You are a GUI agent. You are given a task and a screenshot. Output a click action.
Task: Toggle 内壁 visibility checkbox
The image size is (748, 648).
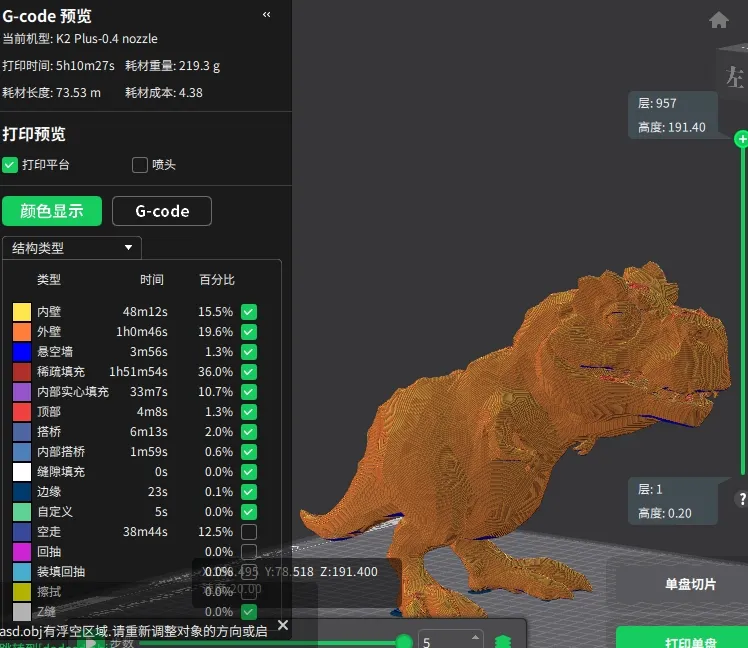click(x=249, y=312)
